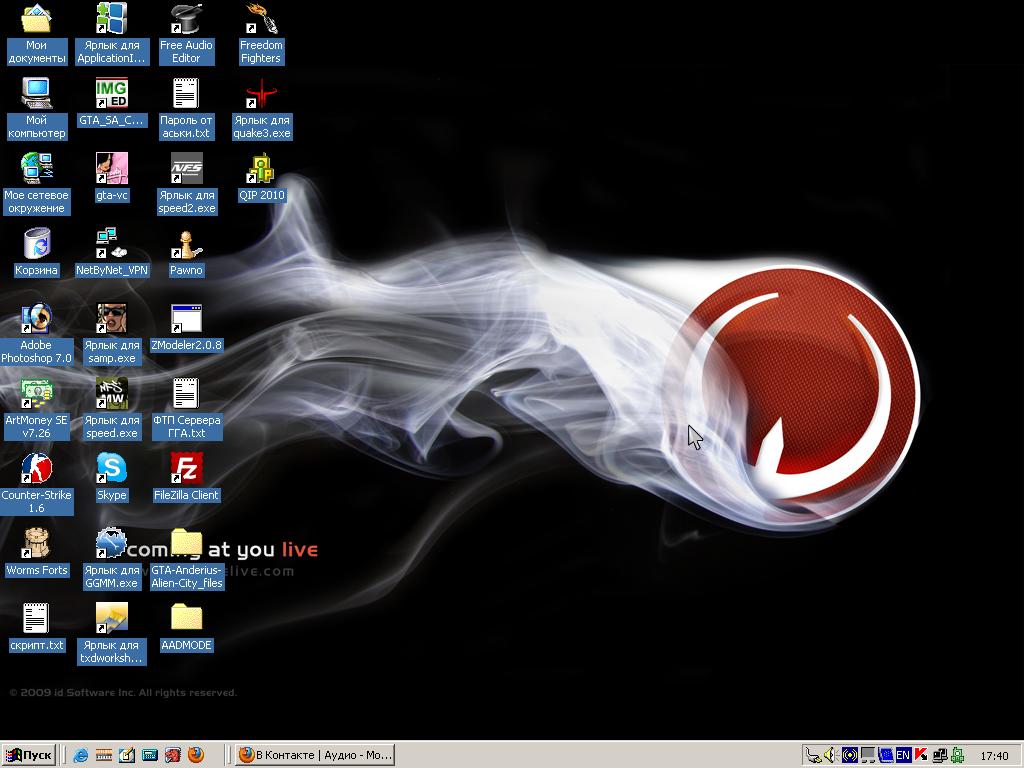Click the red dragon quick launch icon
Screen dimensions: 1024x768
[172, 756]
